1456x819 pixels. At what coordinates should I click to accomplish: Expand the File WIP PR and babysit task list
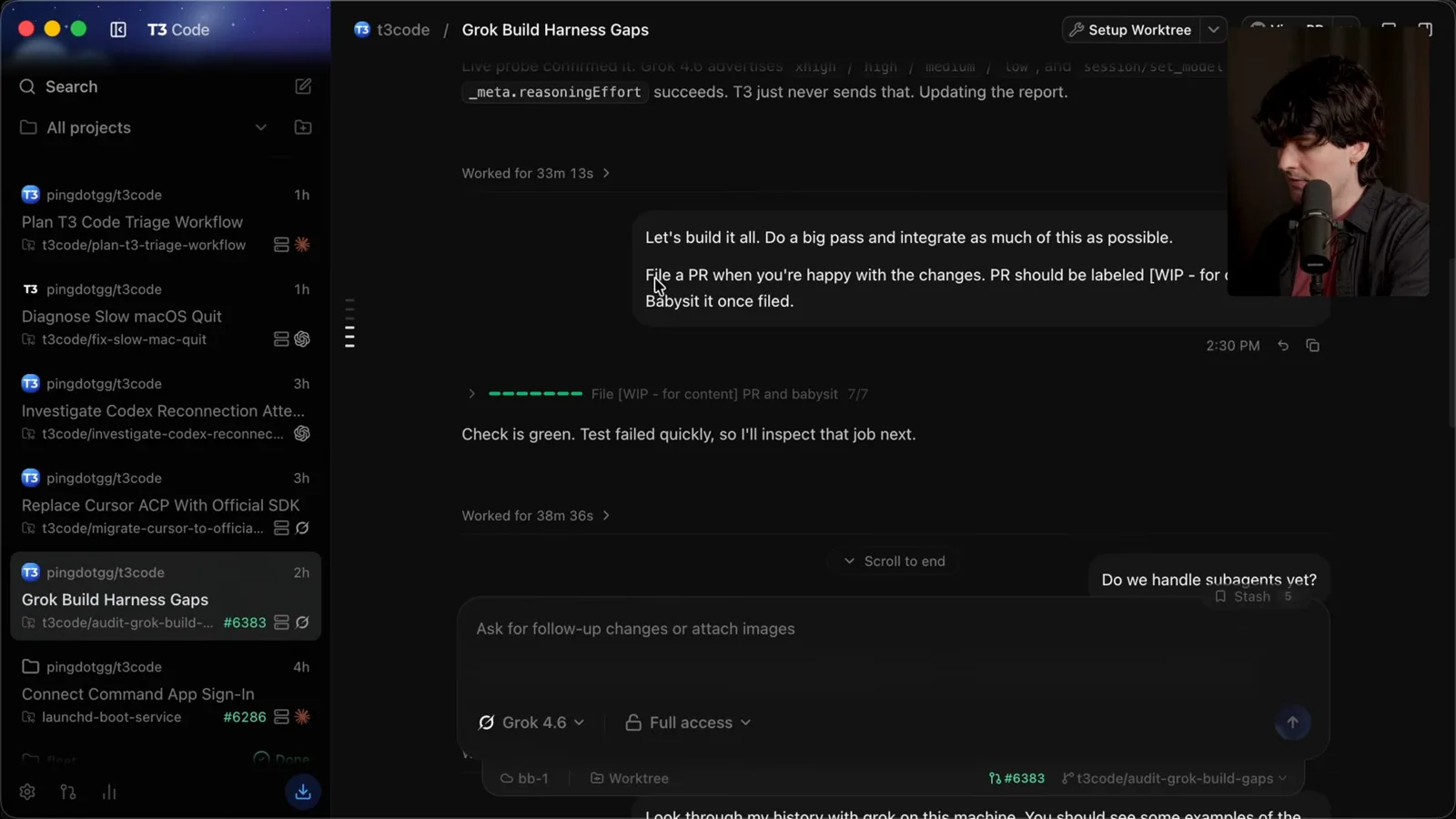[471, 394]
